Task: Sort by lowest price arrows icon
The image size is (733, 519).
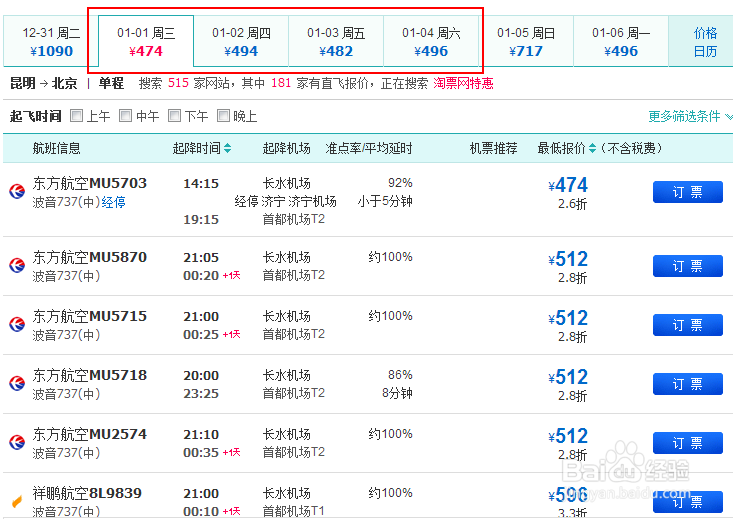Action: click(x=592, y=149)
